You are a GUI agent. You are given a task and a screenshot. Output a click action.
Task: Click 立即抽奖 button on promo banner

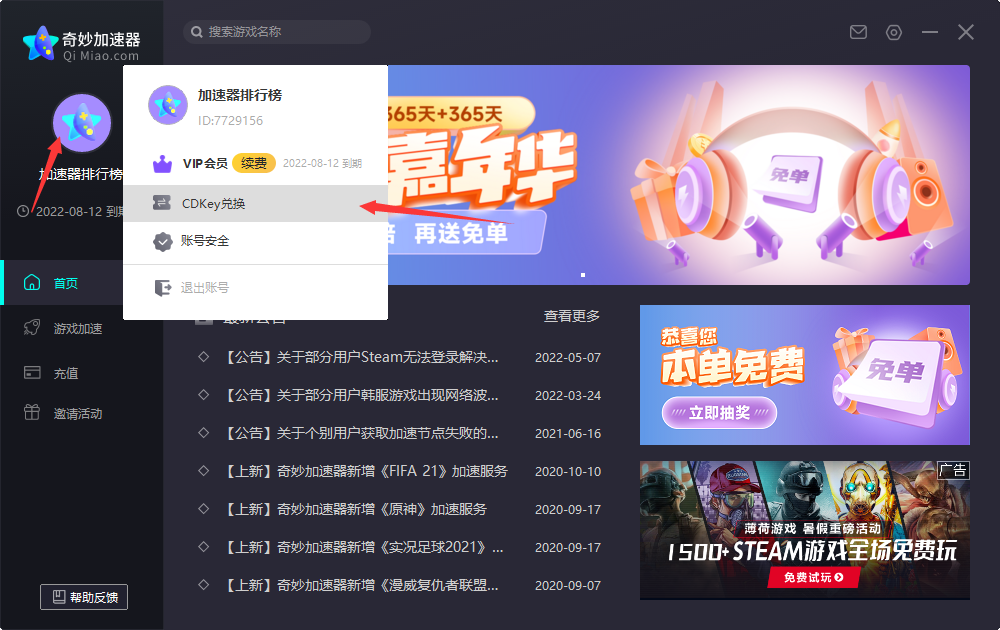(x=719, y=413)
